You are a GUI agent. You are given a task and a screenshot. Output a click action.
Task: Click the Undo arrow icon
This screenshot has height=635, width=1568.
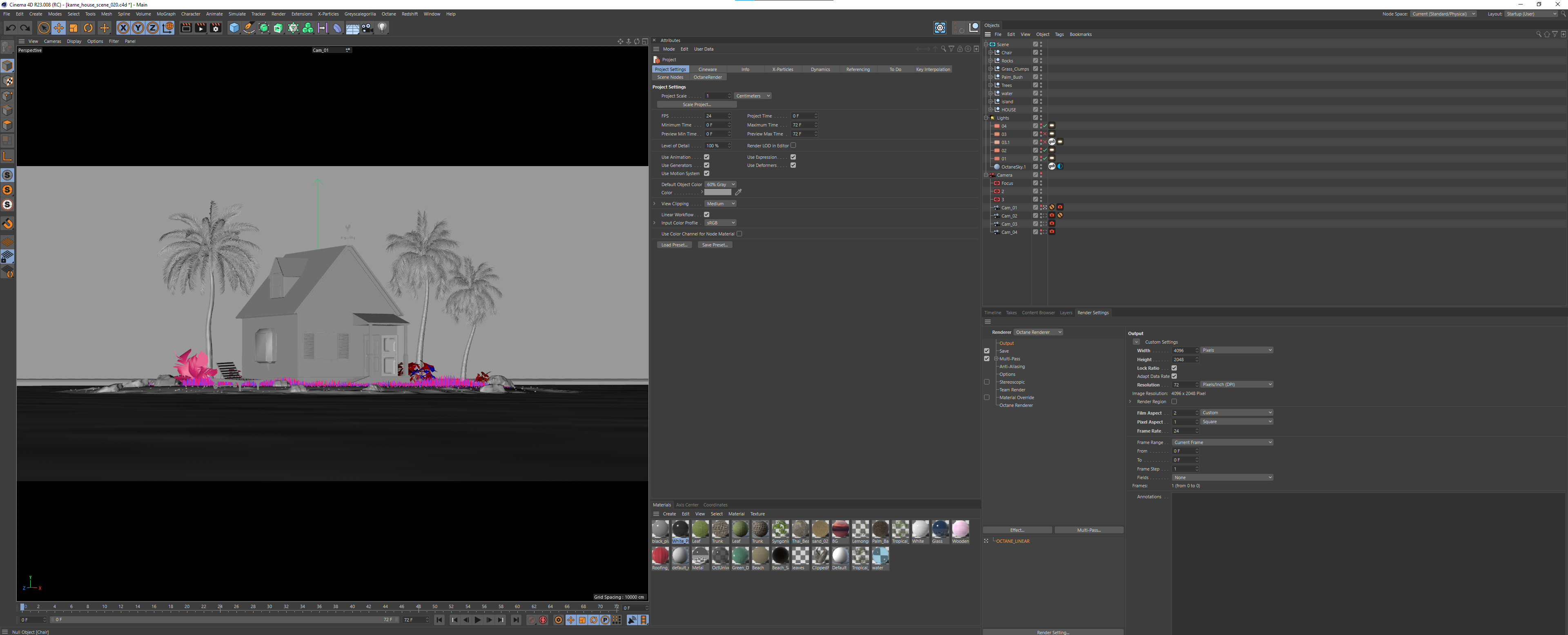(x=11, y=28)
